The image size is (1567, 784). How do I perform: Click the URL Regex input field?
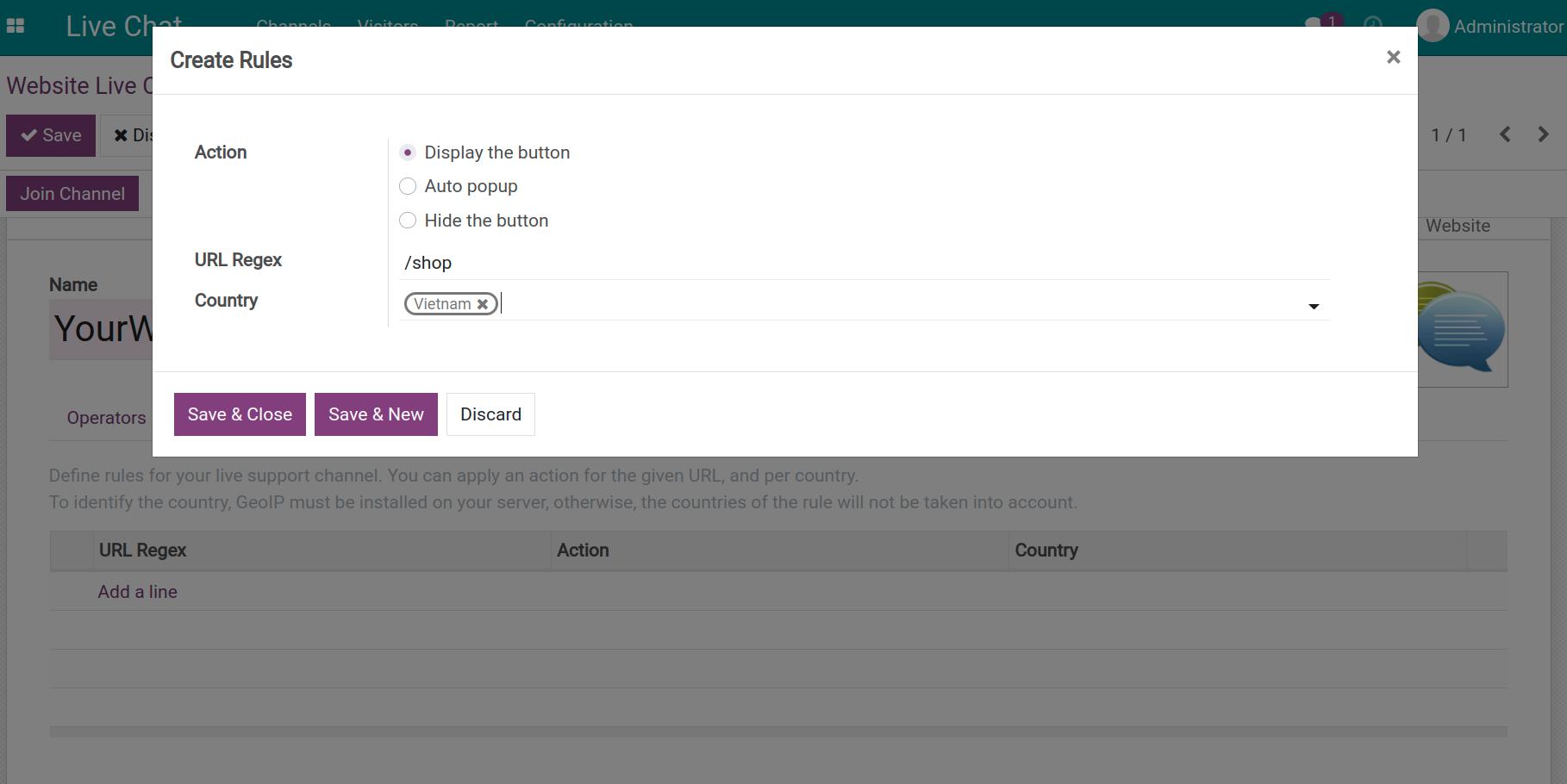(862, 263)
